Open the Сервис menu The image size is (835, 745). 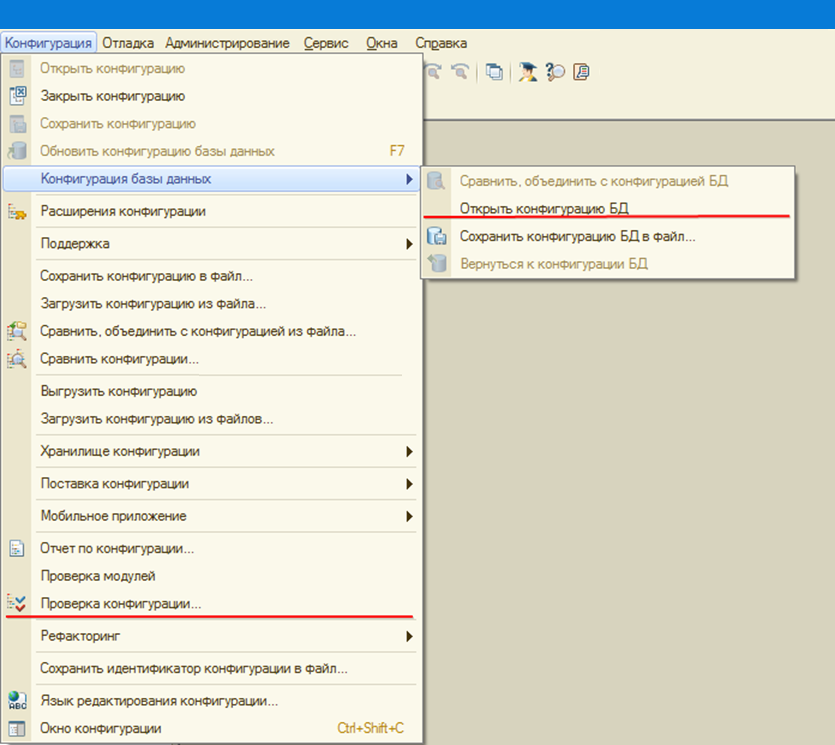326,43
